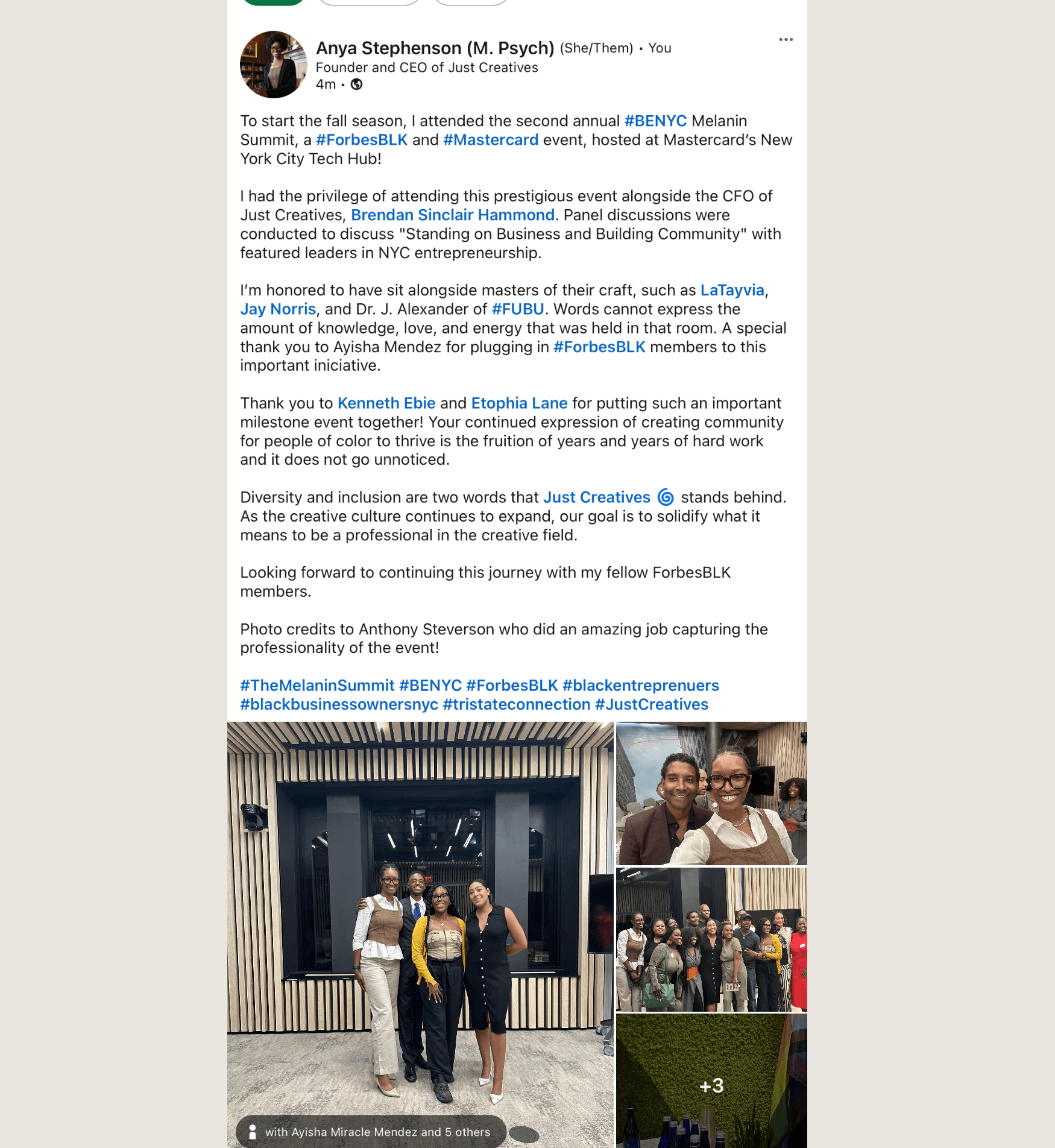Open the Anya Stephenson (M. Psych) name link
Screen dimensions: 1055x1148
(x=435, y=48)
